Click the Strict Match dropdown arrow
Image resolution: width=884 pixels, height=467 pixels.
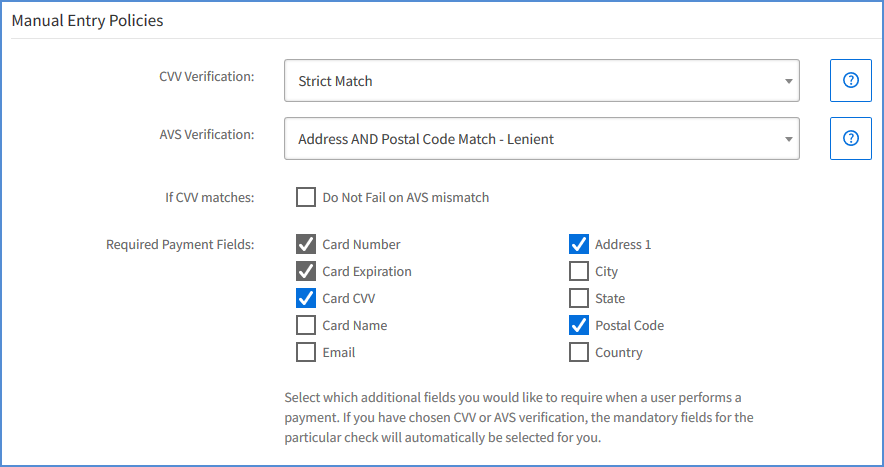coord(789,81)
